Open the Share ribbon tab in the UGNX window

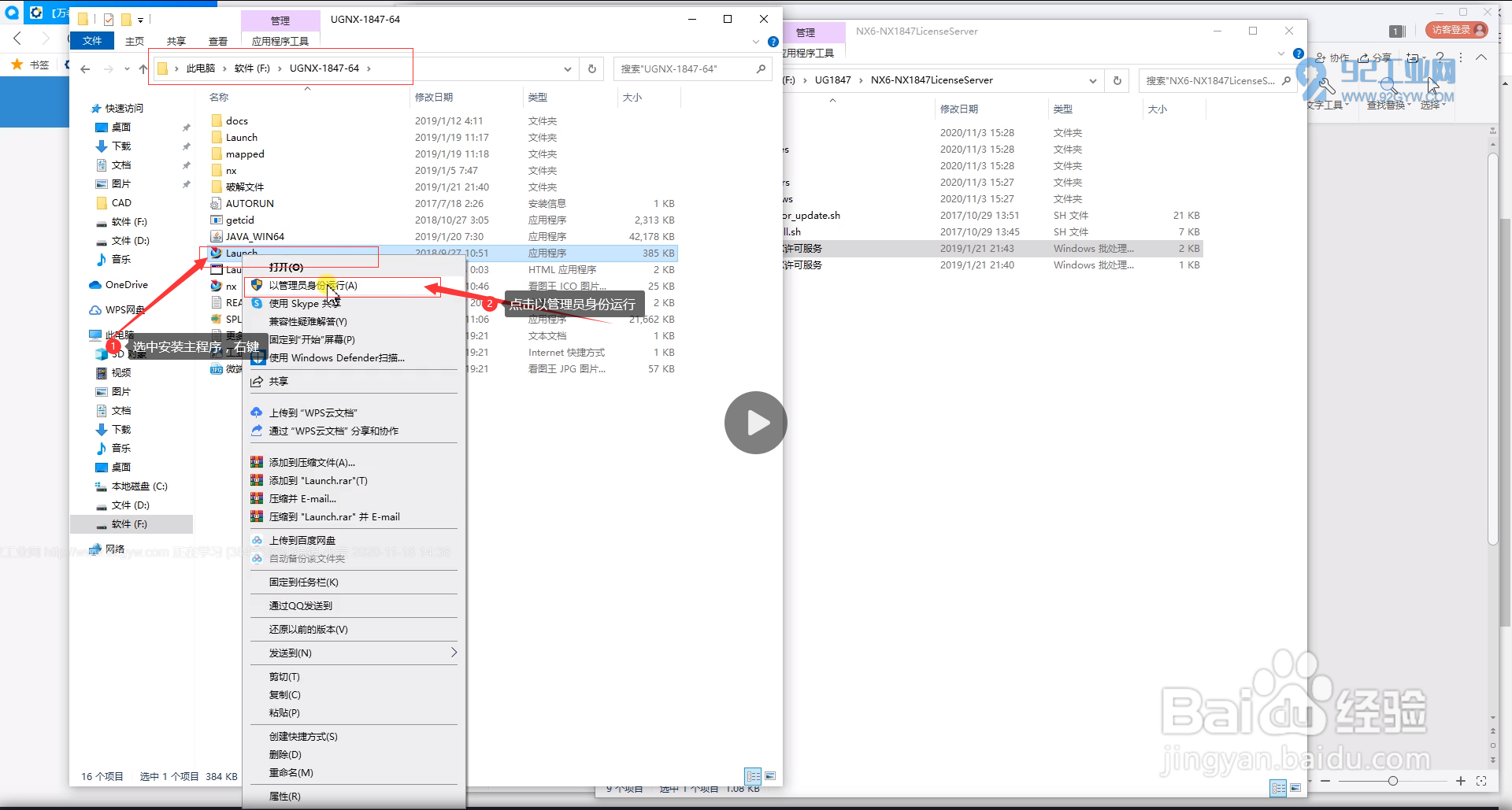coord(176,41)
